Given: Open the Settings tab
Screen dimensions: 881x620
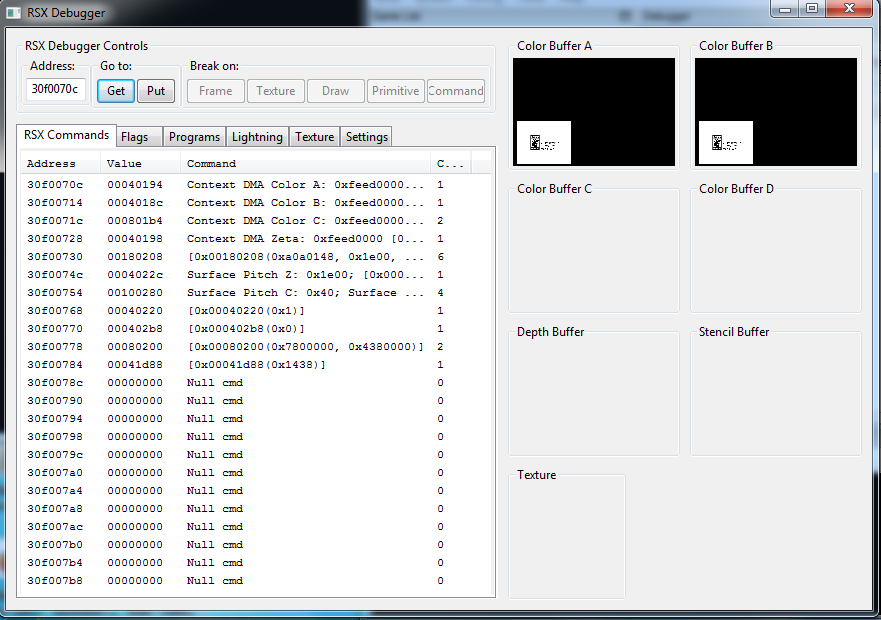Looking at the screenshot, I should 366,137.
